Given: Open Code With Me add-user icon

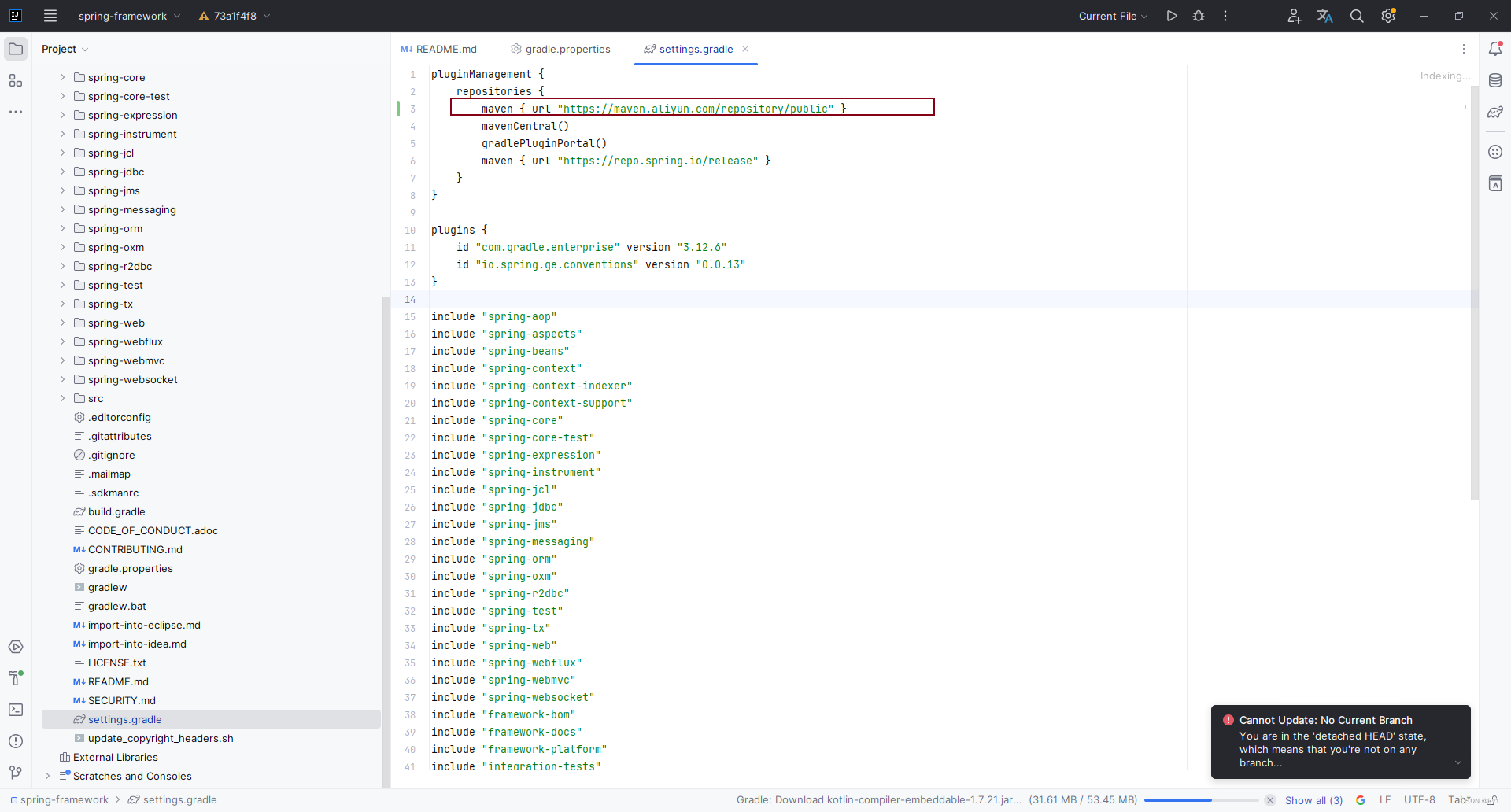Looking at the screenshot, I should coord(1294,16).
